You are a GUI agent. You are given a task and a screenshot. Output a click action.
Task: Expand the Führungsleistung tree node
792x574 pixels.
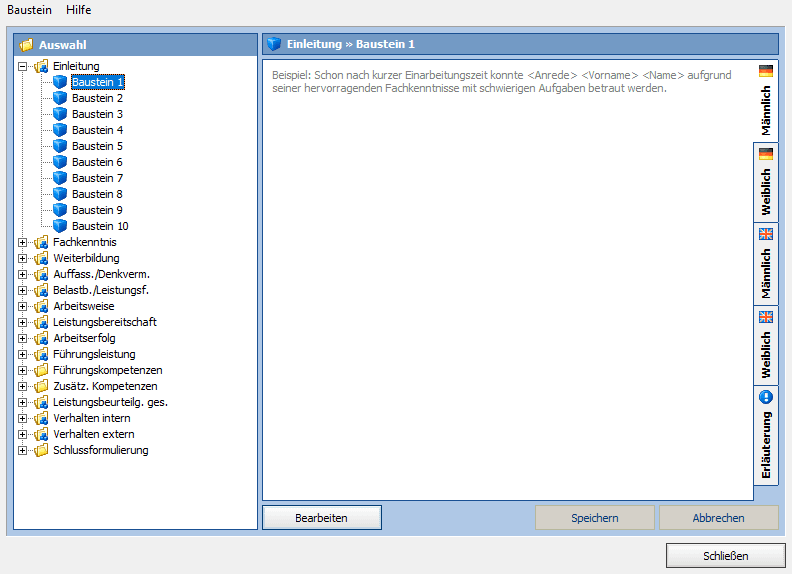pyautogui.click(x=22, y=354)
